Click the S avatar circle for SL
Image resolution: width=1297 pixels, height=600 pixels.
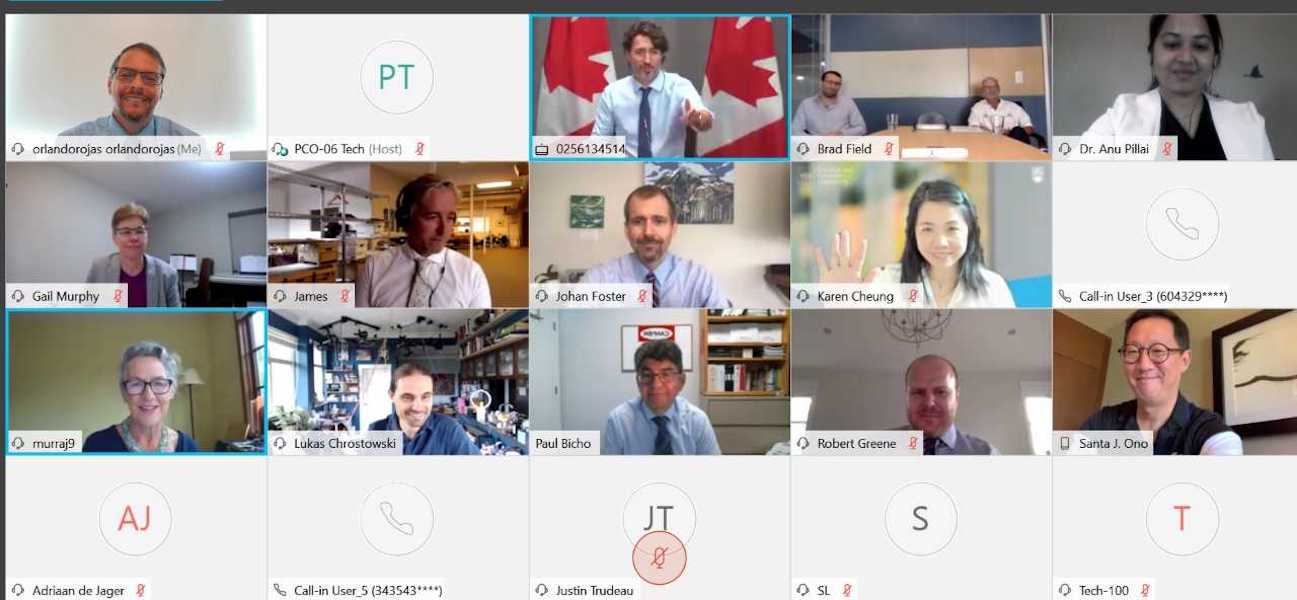920,519
